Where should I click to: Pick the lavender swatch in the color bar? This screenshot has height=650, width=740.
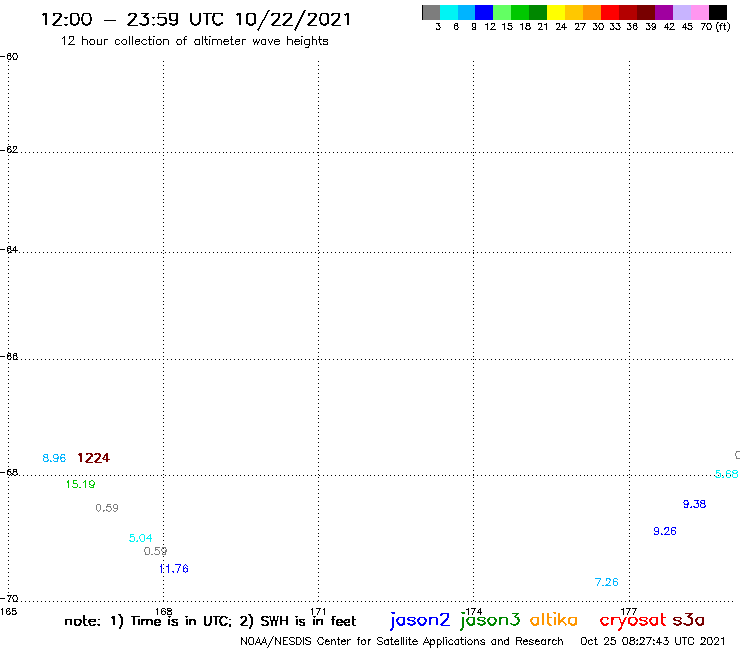point(682,12)
